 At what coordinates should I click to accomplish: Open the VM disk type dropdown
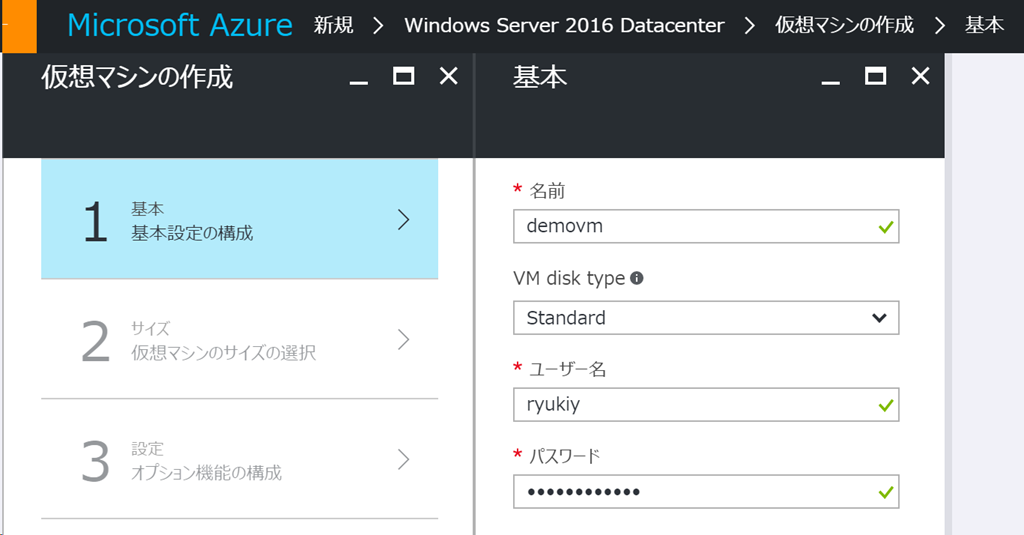click(706, 317)
